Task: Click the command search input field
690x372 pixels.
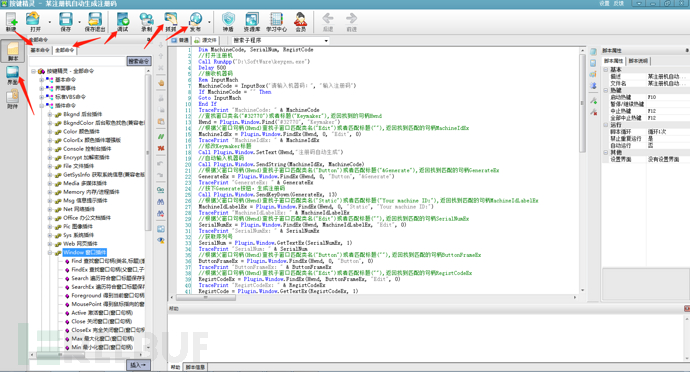Action: [x=78, y=61]
